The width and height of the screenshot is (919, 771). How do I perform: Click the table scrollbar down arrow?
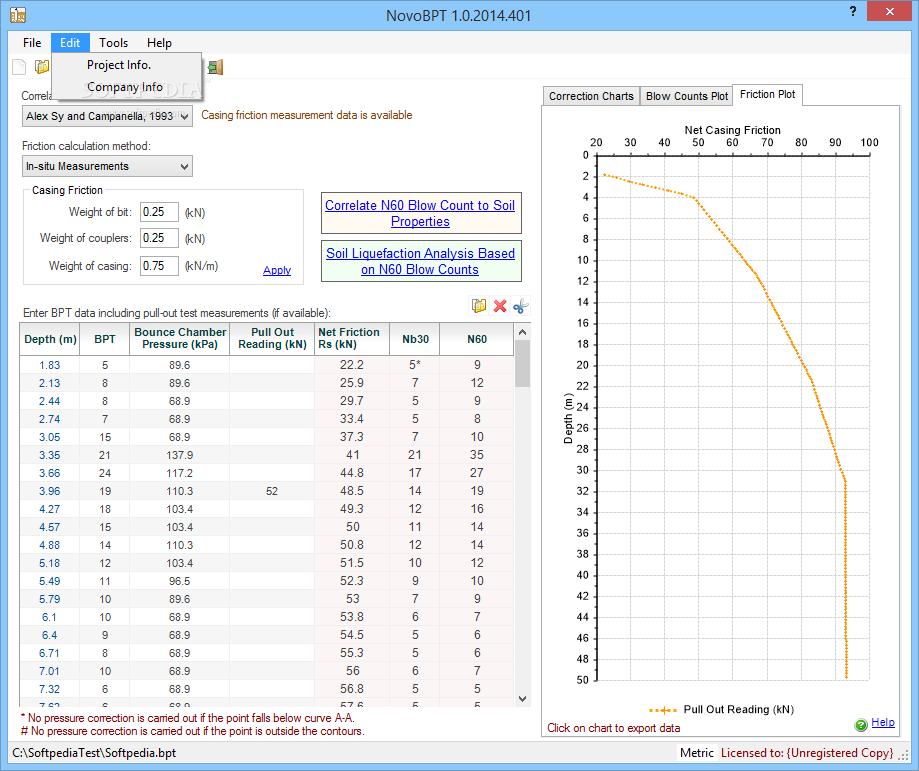523,699
